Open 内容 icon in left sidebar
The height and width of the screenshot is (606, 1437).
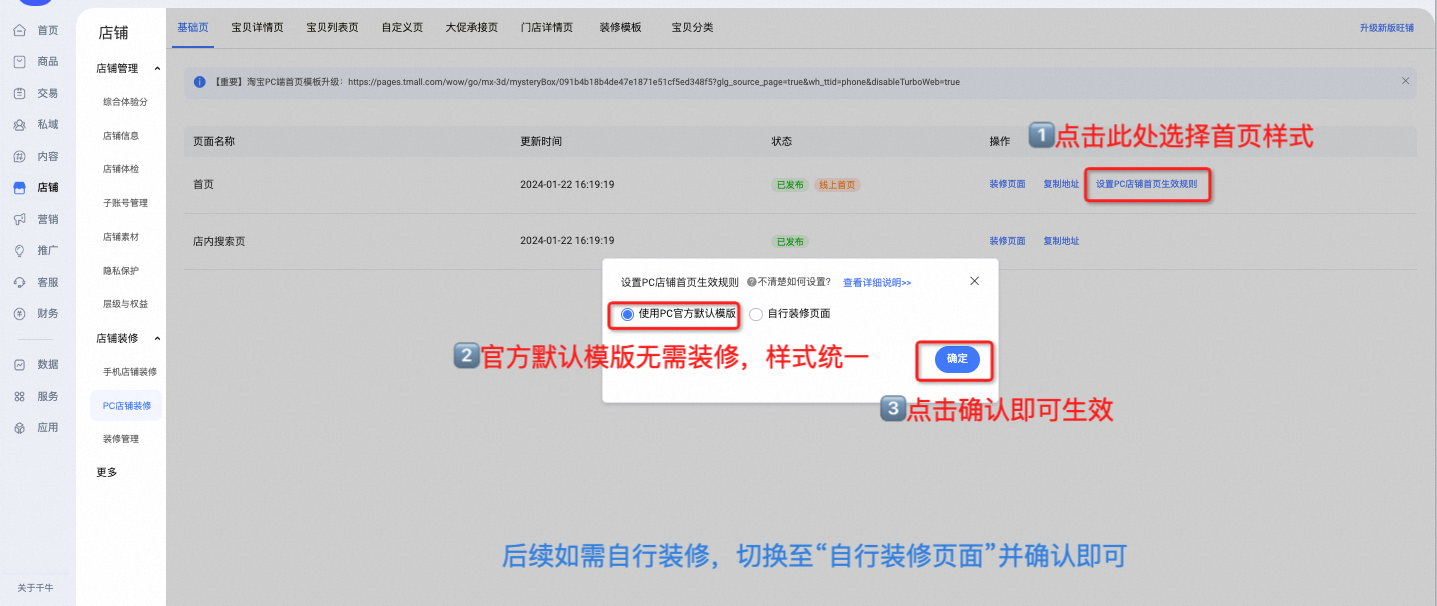coord(20,157)
